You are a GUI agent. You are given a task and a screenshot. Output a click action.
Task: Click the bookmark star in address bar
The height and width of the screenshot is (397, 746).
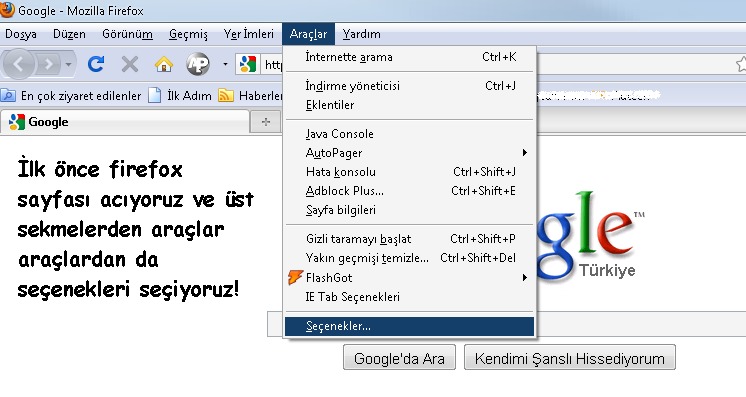tap(741, 64)
